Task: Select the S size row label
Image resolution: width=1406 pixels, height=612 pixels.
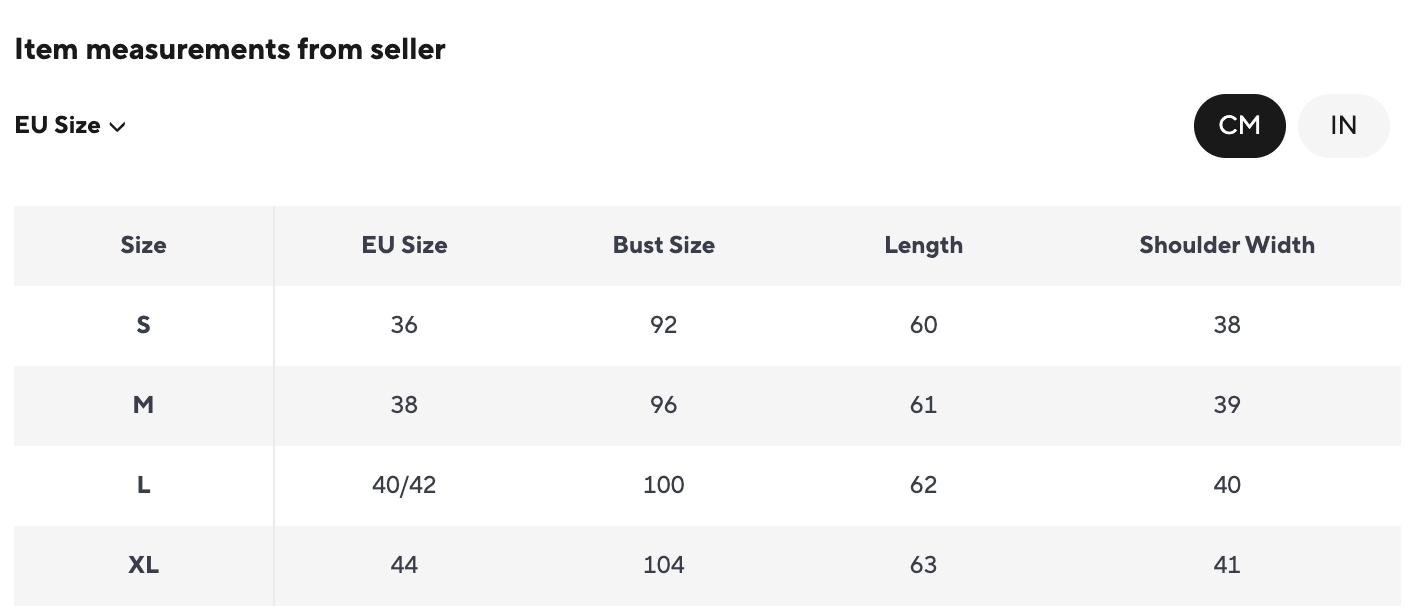Action: [x=143, y=325]
